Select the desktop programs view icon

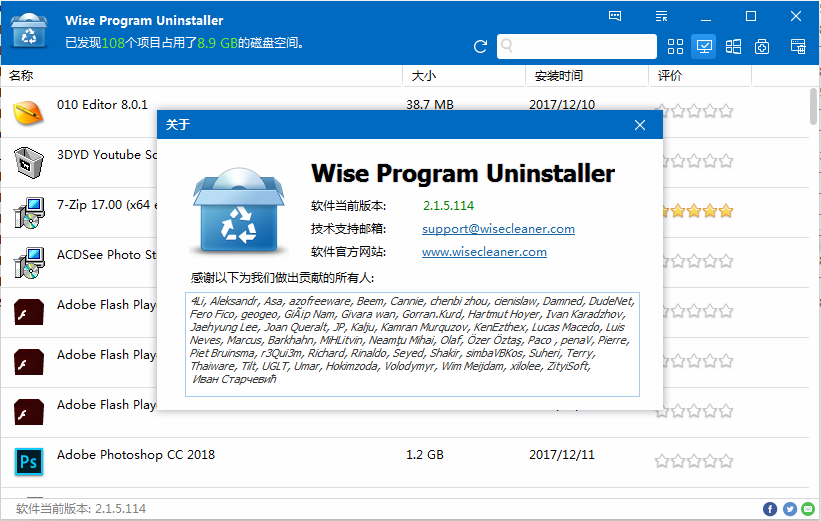(704, 47)
